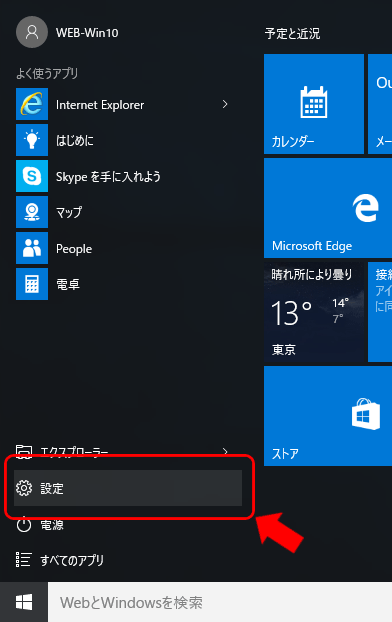Viewport: 392px width, 622px height.
Task: Click the WEB-Win10 user name
Action: 87,33
